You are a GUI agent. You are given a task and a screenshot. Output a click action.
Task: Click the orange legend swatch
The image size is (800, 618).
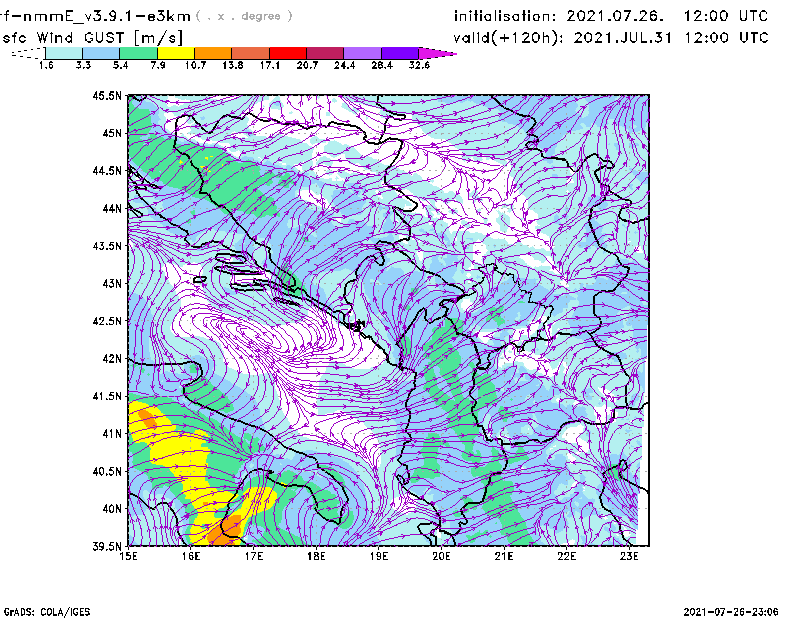pos(213,53)
